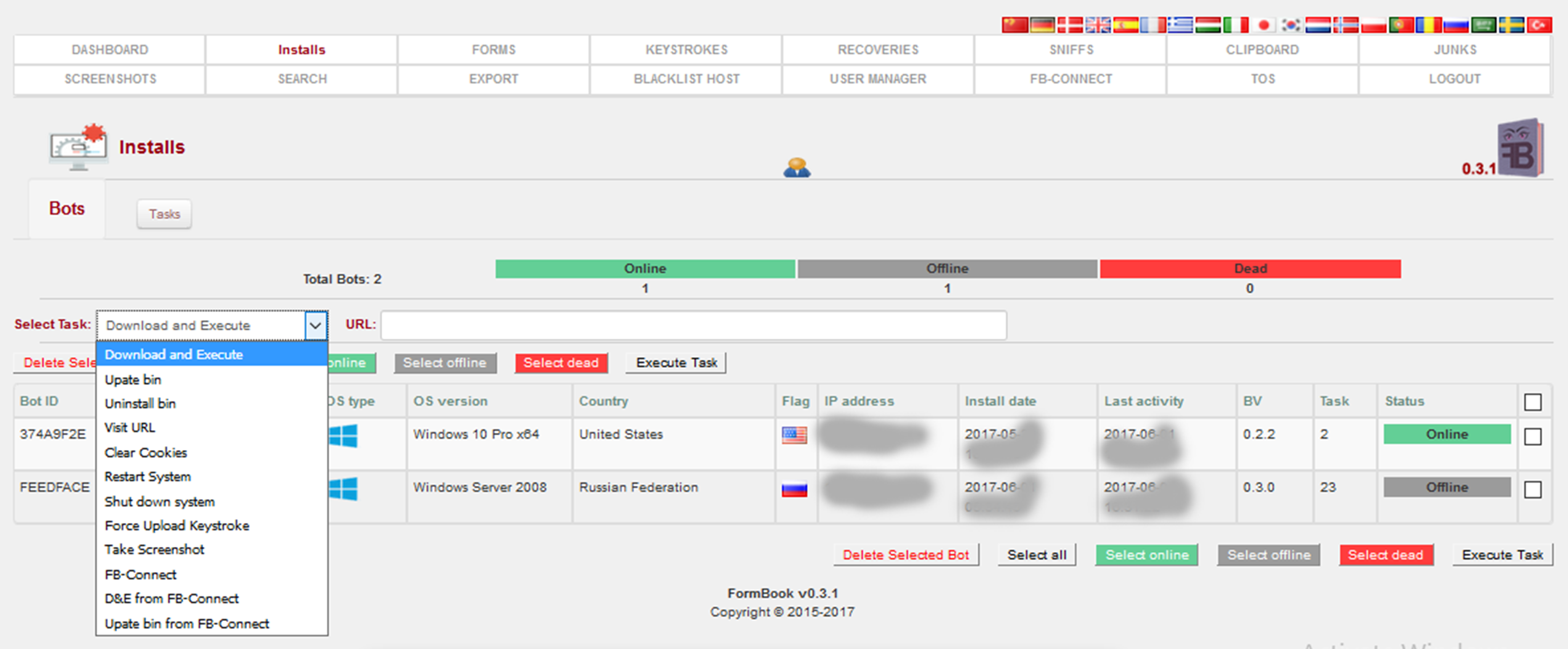Select the Portugal flag language
The height and width of the screenshot is (649, 1568).
click(x=1401, y=25)
